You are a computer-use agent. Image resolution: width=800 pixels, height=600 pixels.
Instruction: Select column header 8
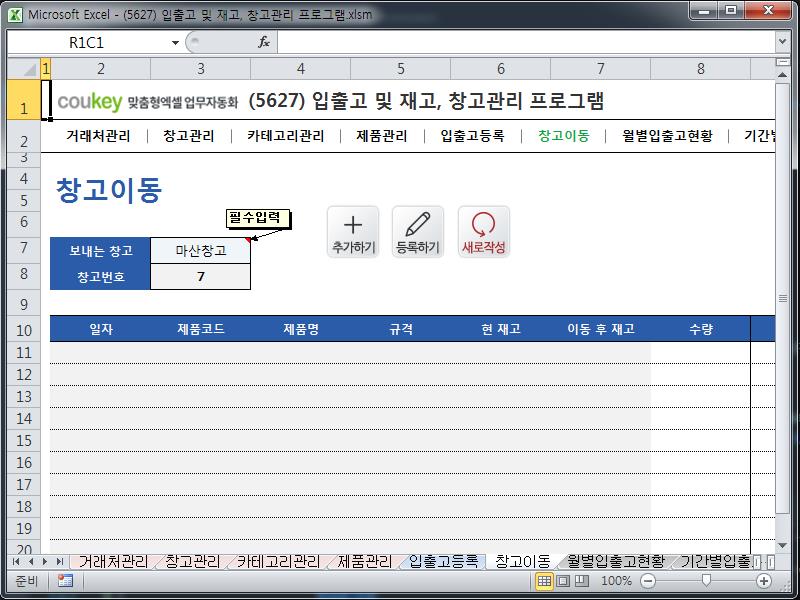click(x=701, y=68)
